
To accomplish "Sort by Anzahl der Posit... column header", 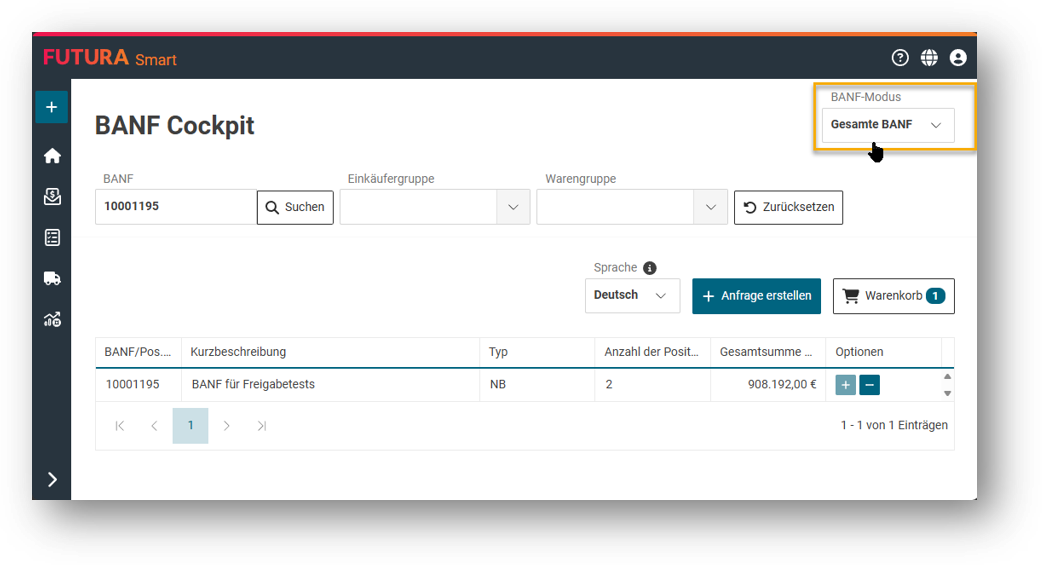I will click(653, 352).
